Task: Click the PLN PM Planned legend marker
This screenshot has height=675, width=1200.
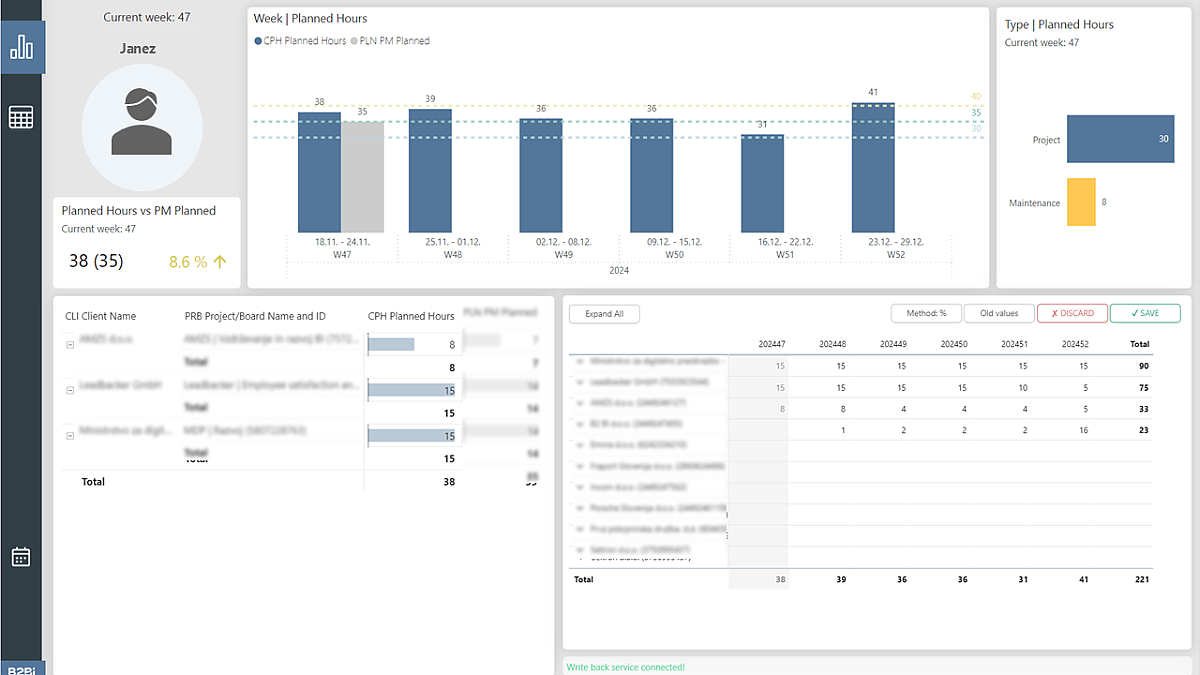Action: click(353, 41)
